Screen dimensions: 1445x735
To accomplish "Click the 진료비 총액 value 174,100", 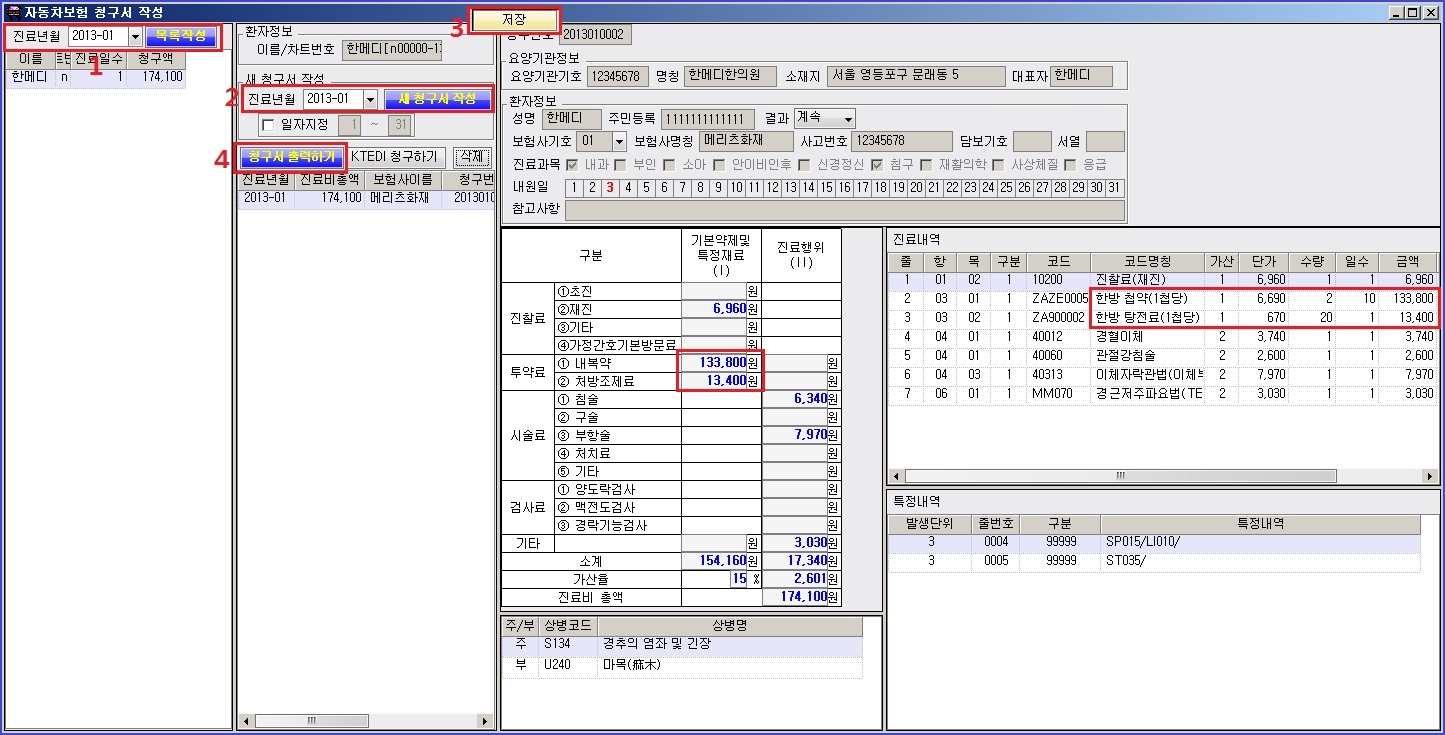I will coord(796,596).
